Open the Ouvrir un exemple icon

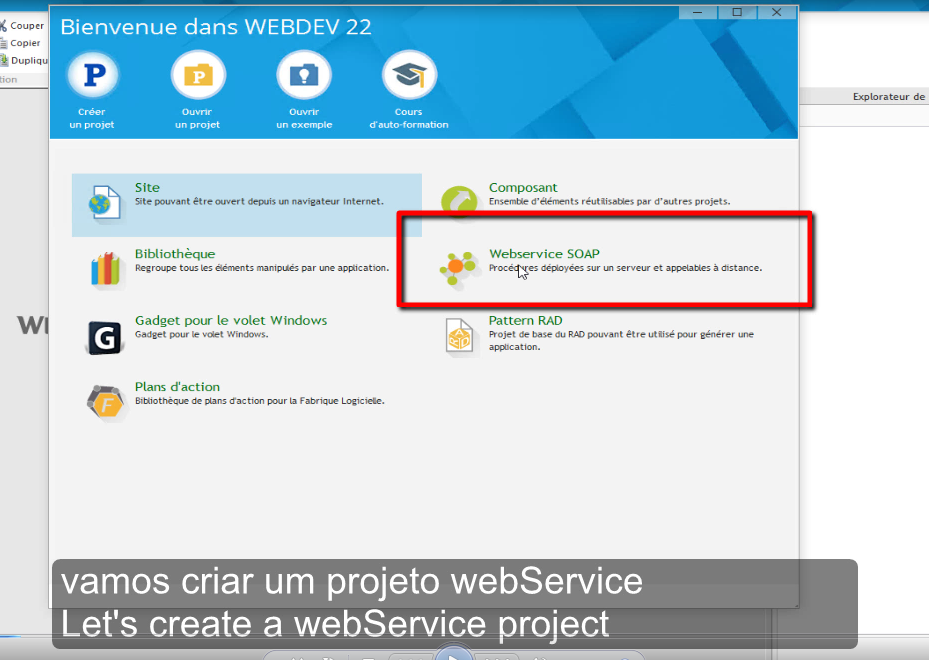(x=304, y=75)
